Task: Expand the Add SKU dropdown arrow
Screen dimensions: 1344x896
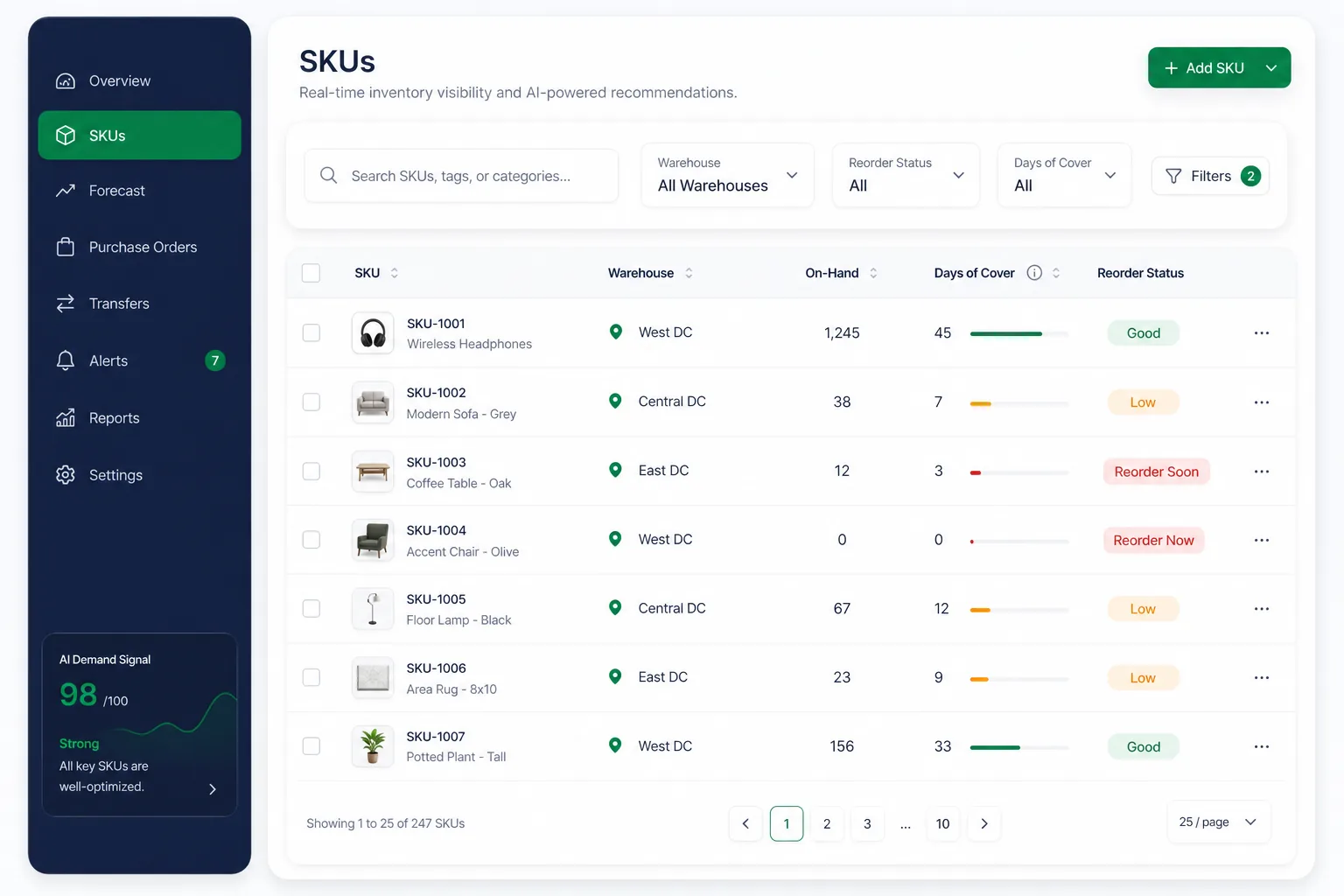Action: point(1271,68)
